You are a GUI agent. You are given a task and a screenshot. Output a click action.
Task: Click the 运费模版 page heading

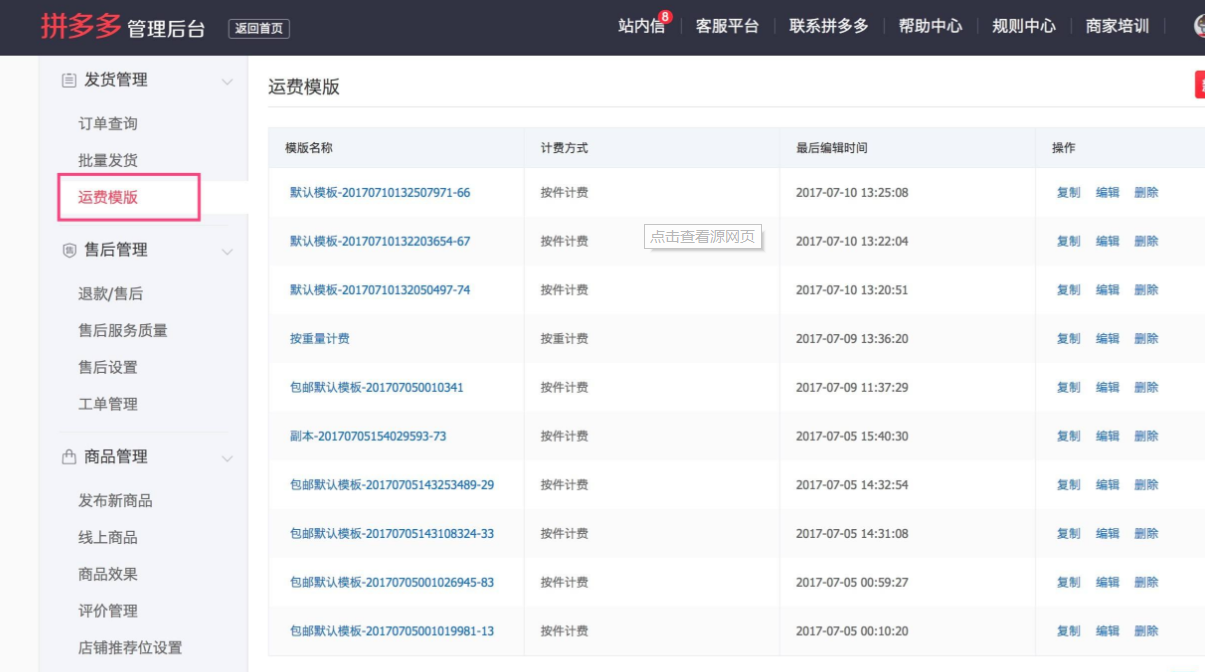coord(304,87)
